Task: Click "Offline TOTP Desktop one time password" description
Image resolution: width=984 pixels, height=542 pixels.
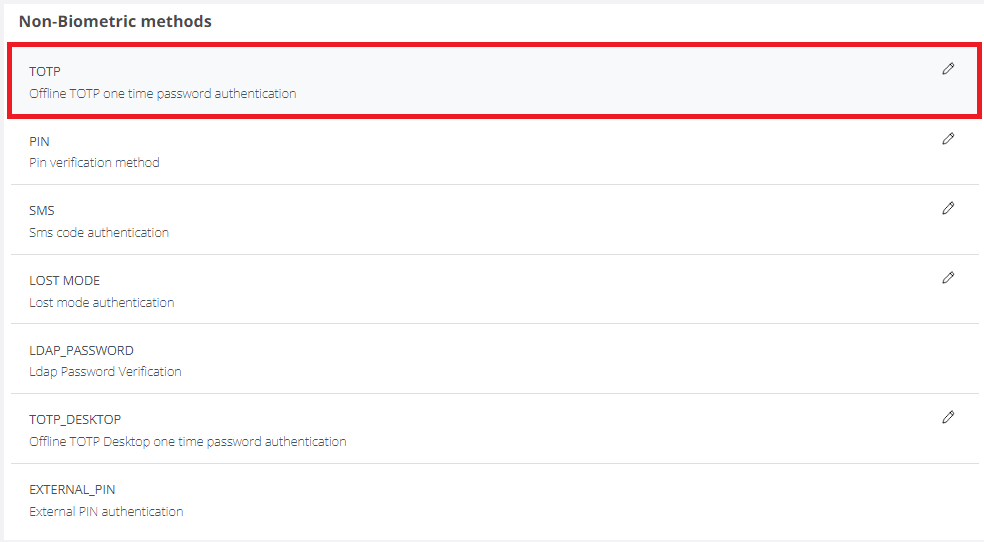Action: click(x=188, y=441)
